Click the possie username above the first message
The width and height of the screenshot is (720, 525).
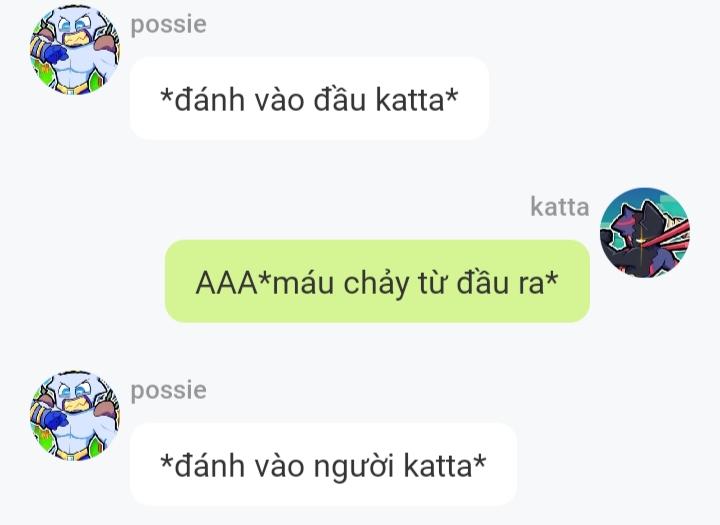[x=169, y=25]
